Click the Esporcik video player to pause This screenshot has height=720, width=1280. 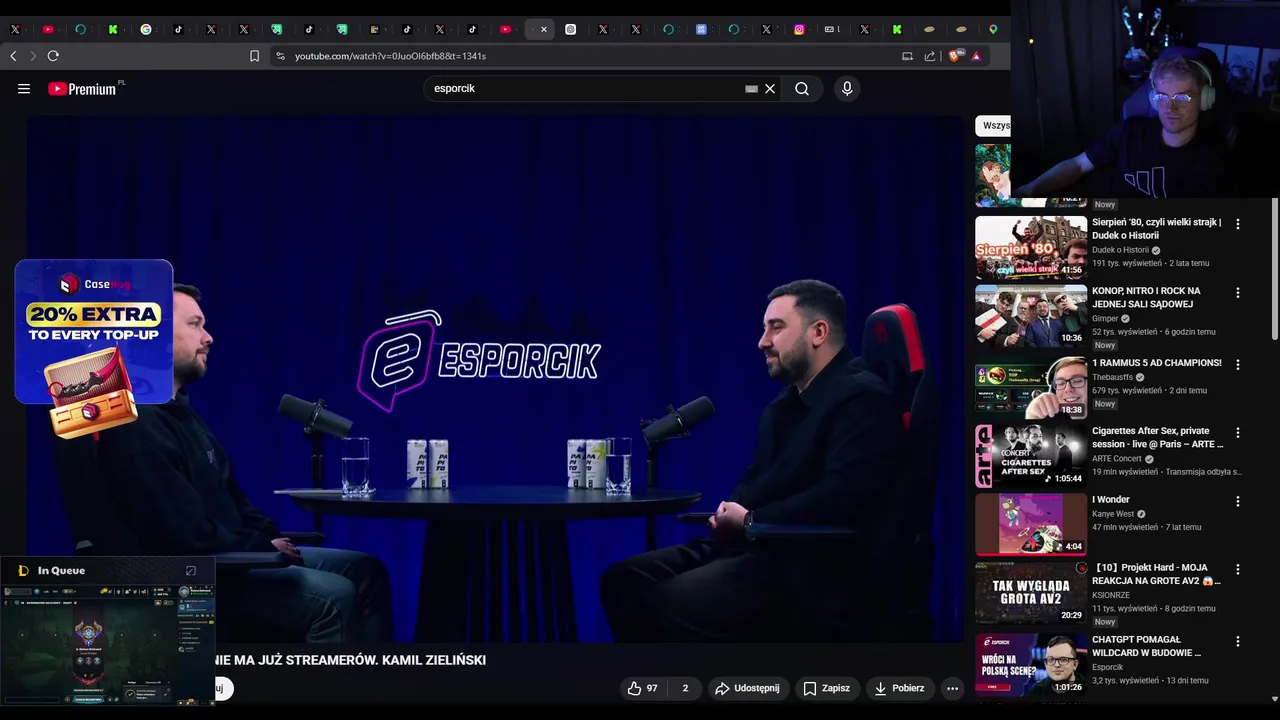point(495,380)
